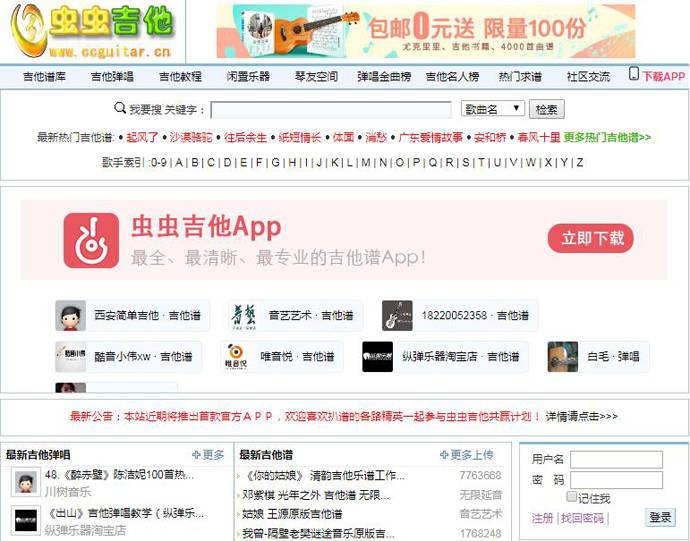This screenshot has width=690, height=541.
Task: Click the 虫虫吉他 site logo
Action: click(92, 31)
